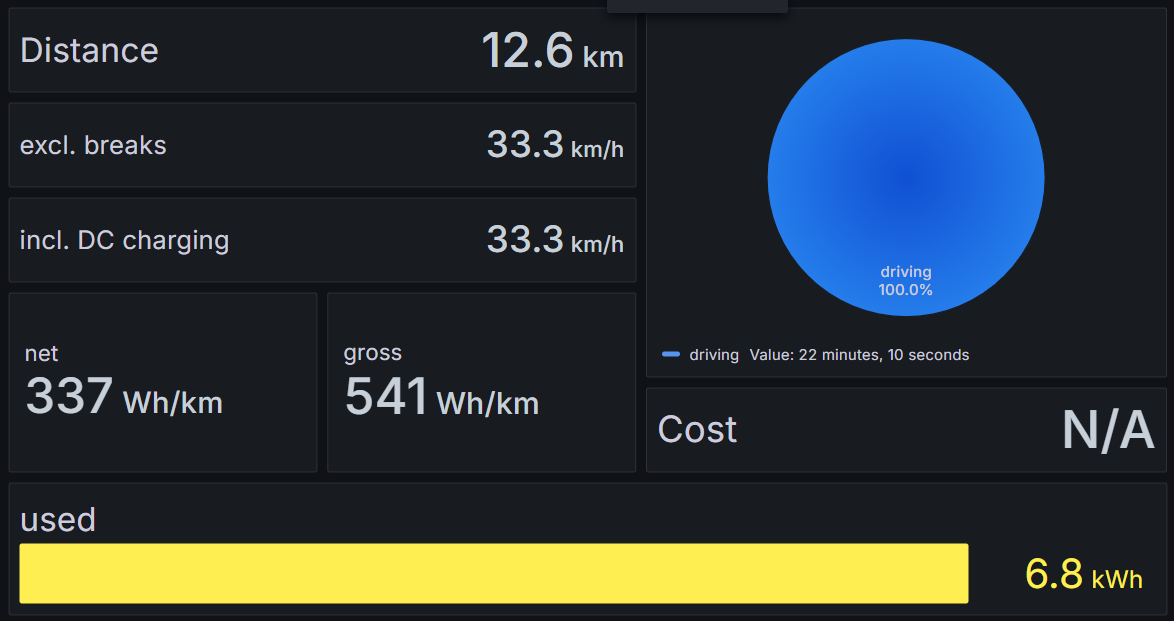Toggle the driving series in the legend

(714, 355)
